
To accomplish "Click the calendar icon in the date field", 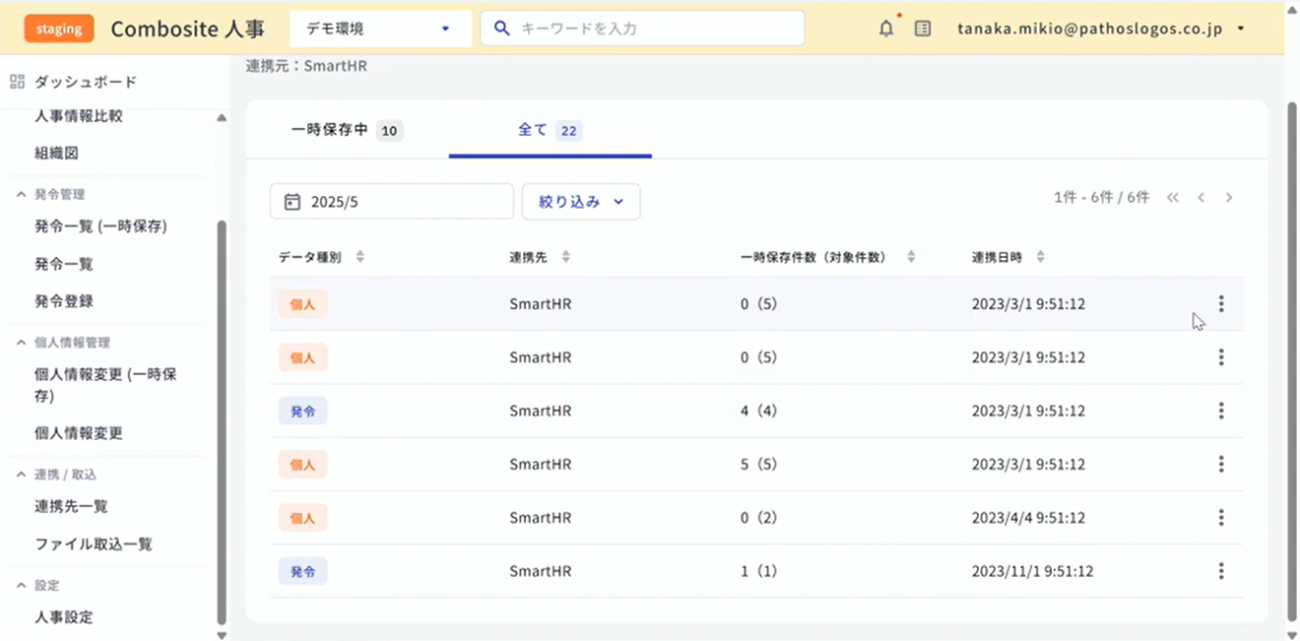I will [292, 201].
